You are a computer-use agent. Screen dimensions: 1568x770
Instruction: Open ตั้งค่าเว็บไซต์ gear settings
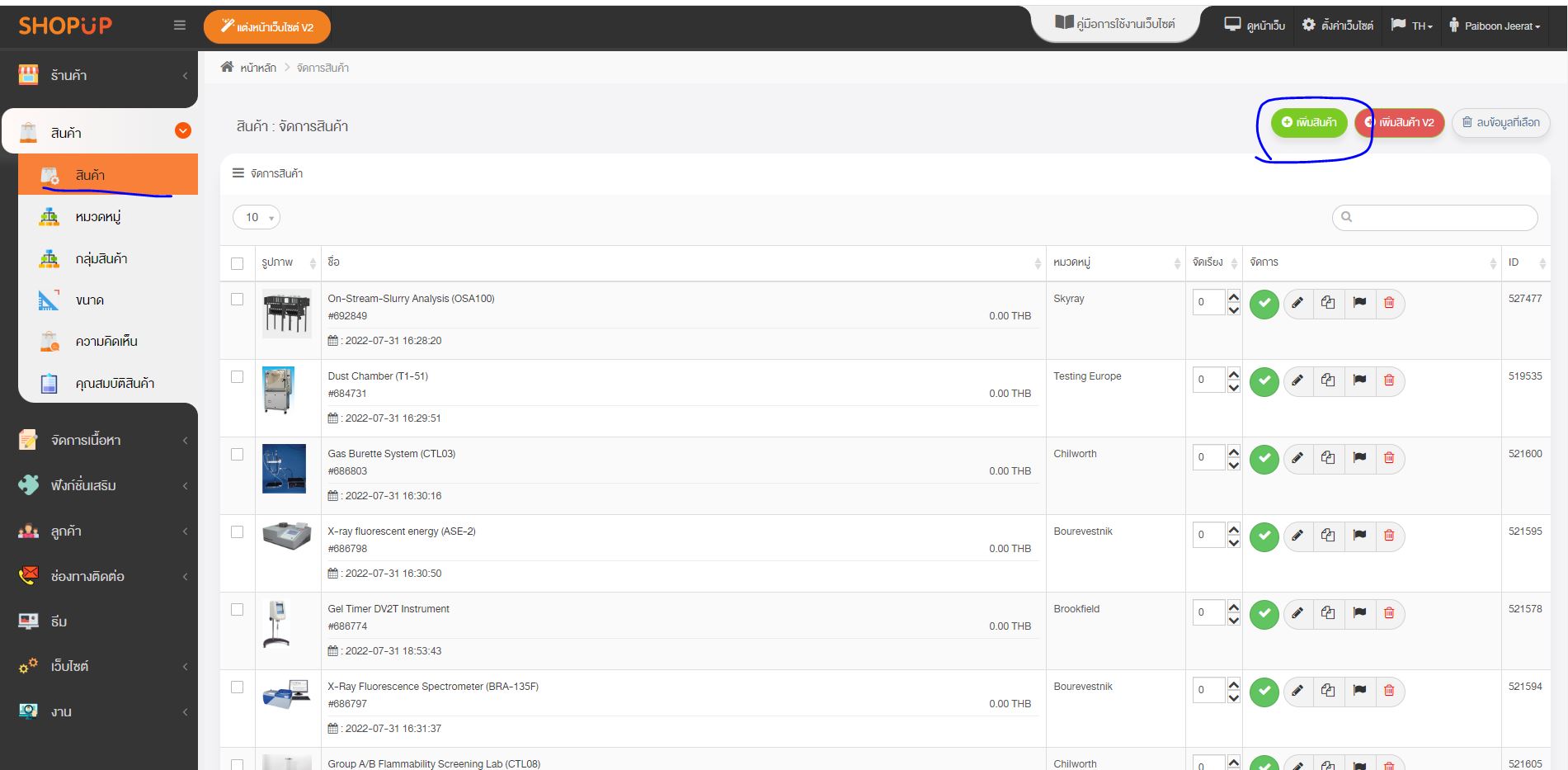[x=1337, y=26]
